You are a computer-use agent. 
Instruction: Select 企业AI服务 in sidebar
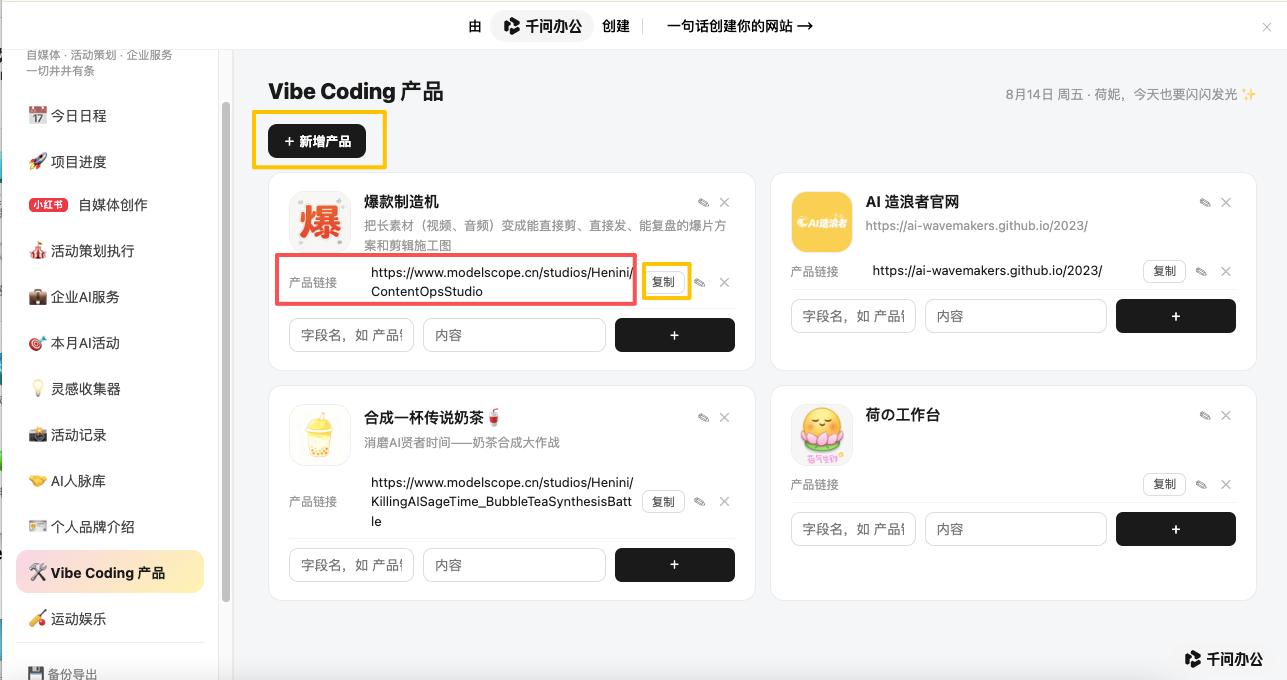coord(110,297)
